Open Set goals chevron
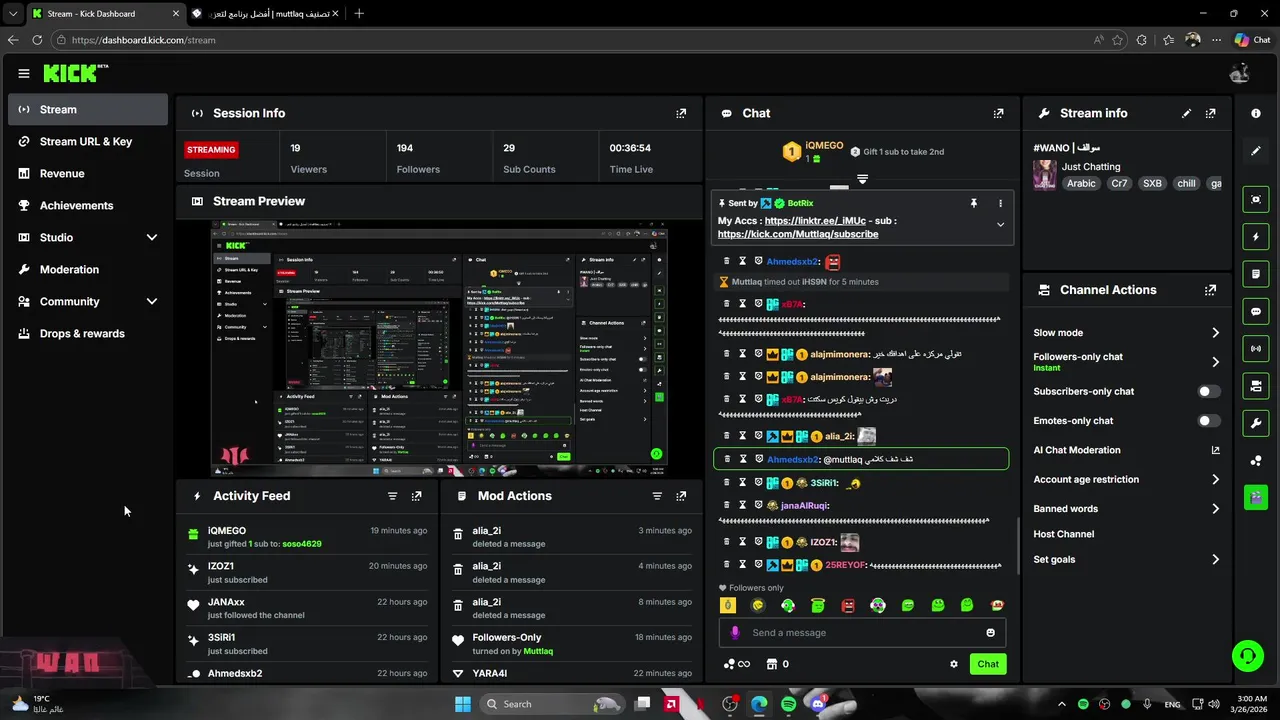 coord(1215,560)
